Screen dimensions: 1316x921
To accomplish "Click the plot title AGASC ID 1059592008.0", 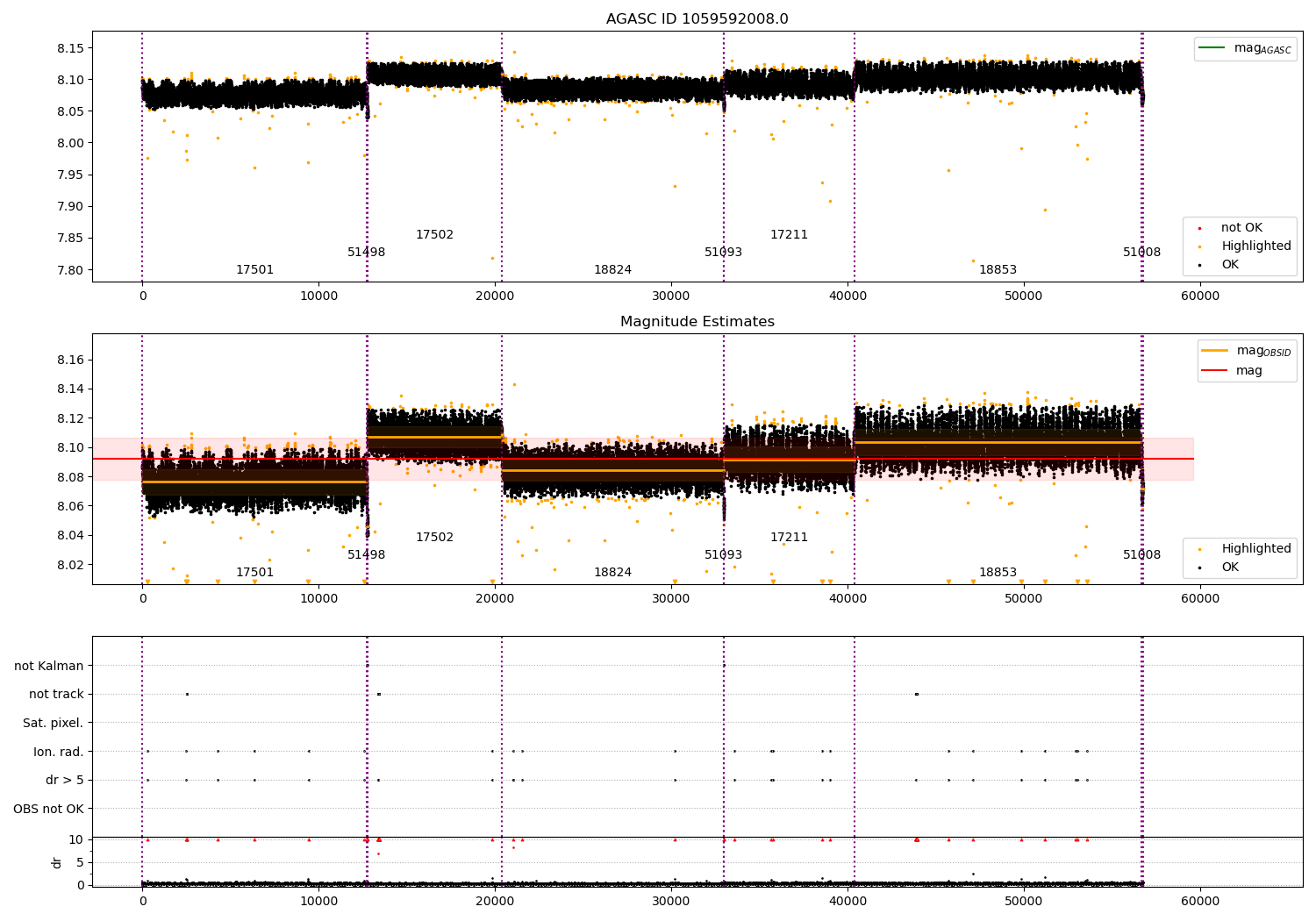I will click(697, 19).
